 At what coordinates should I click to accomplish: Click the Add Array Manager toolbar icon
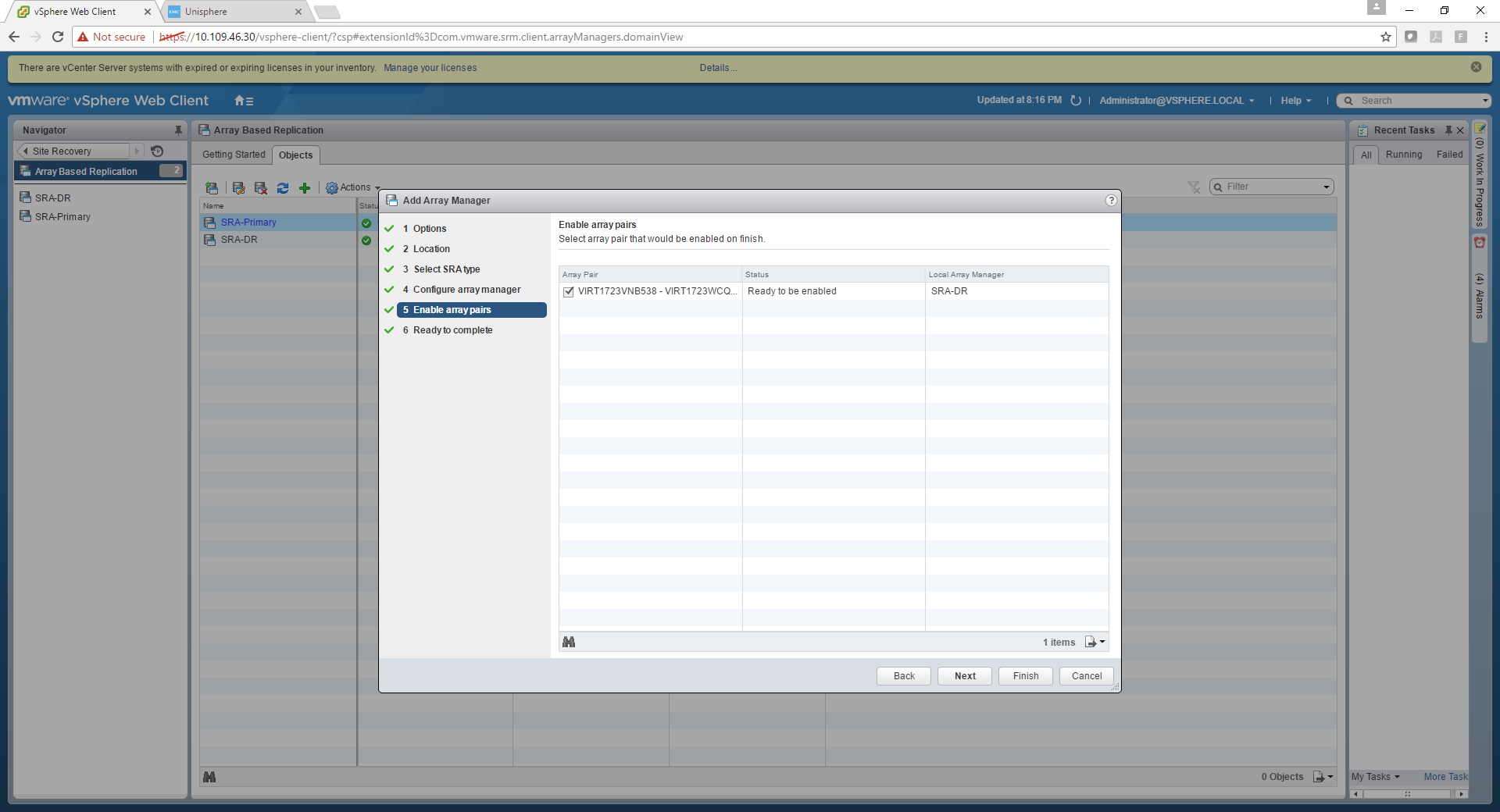coord(212,188)
